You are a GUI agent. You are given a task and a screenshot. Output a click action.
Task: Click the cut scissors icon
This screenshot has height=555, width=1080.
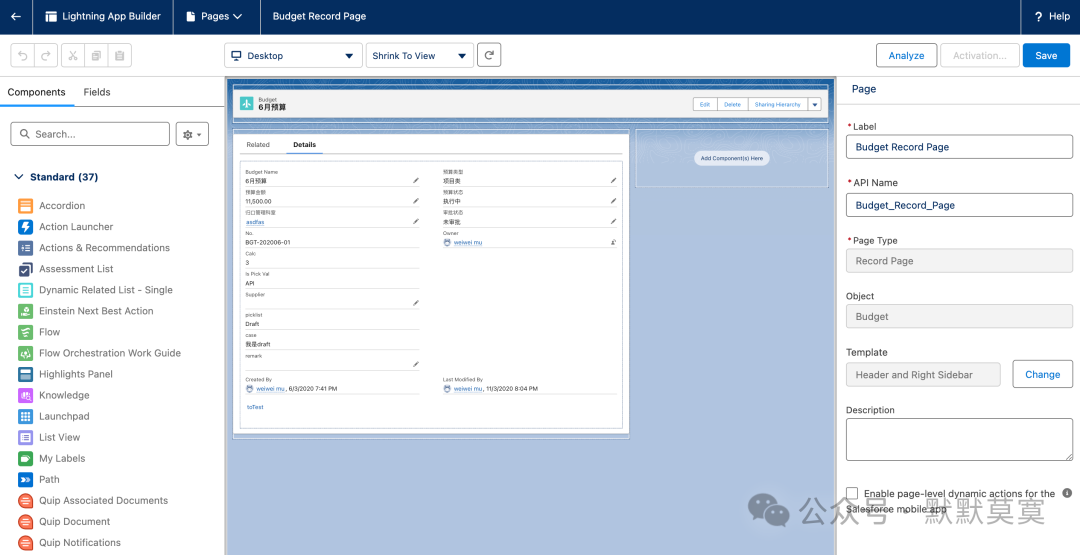coord(73,56)
